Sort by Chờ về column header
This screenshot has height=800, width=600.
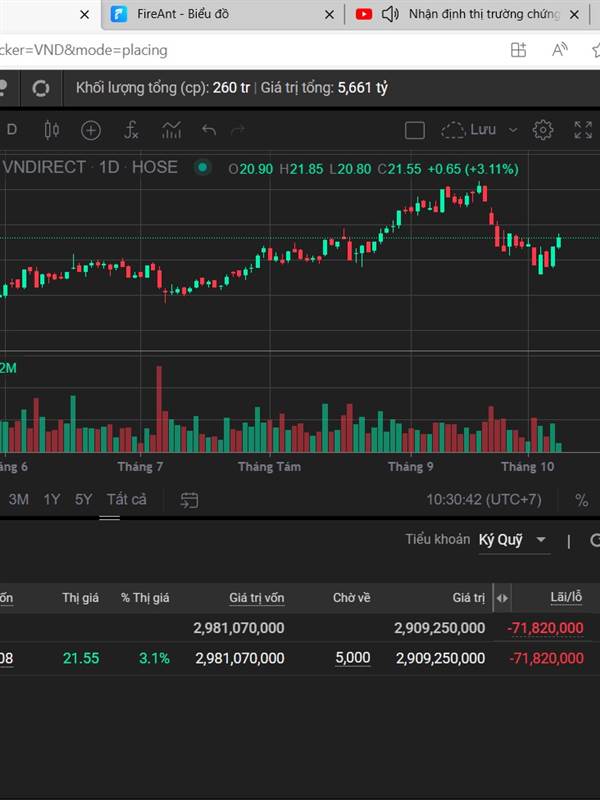[x=351, y=598]
